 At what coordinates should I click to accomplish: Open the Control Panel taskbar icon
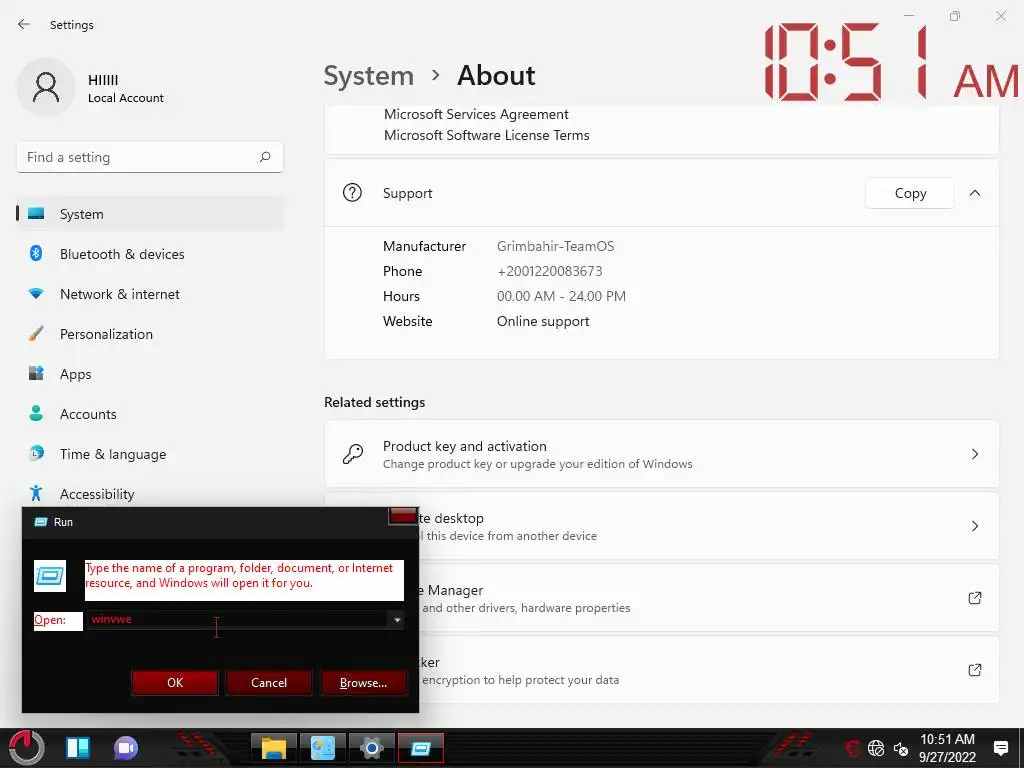[x=323, y=748]
